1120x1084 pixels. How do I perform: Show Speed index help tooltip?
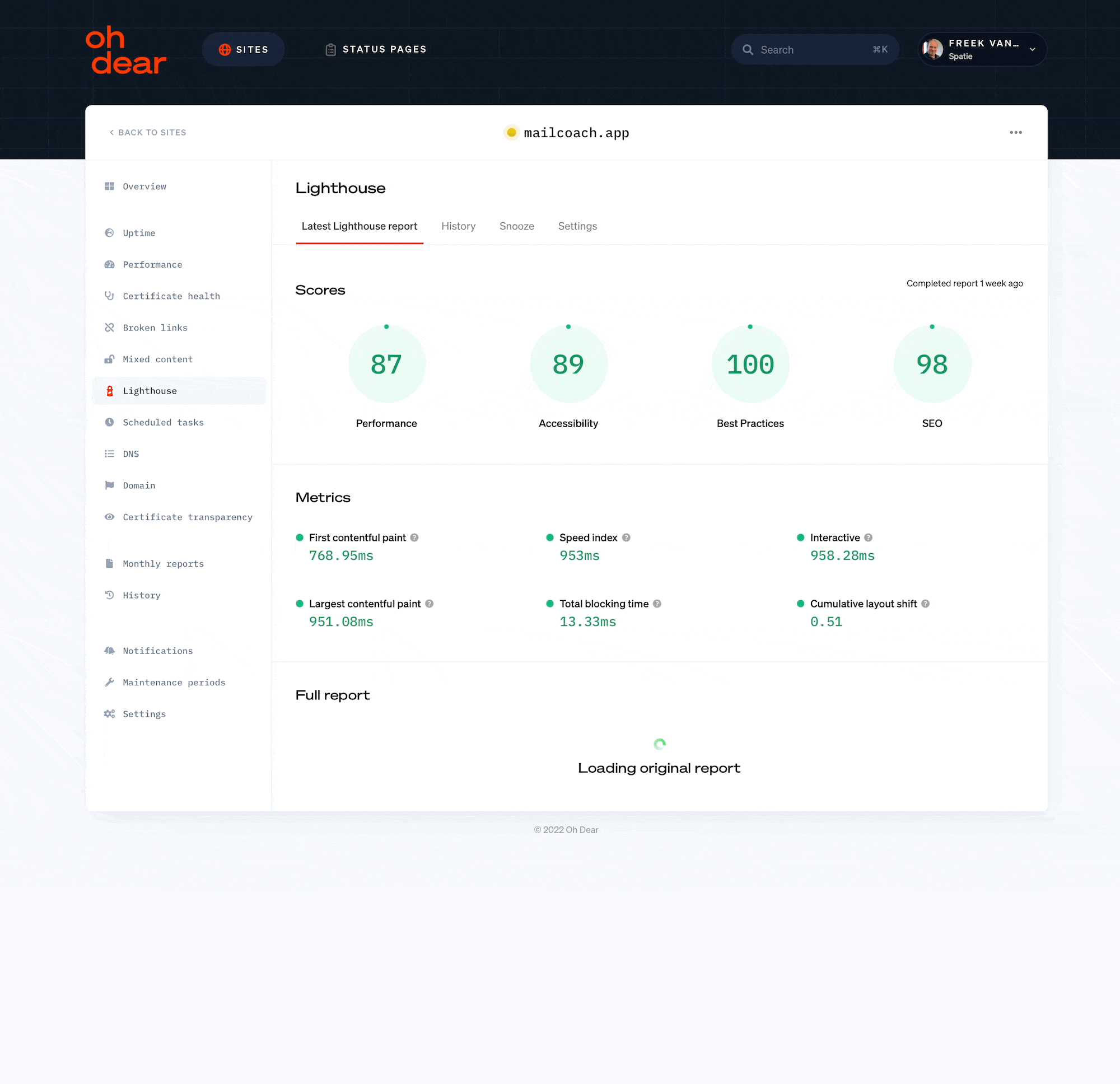coord(626,538)
